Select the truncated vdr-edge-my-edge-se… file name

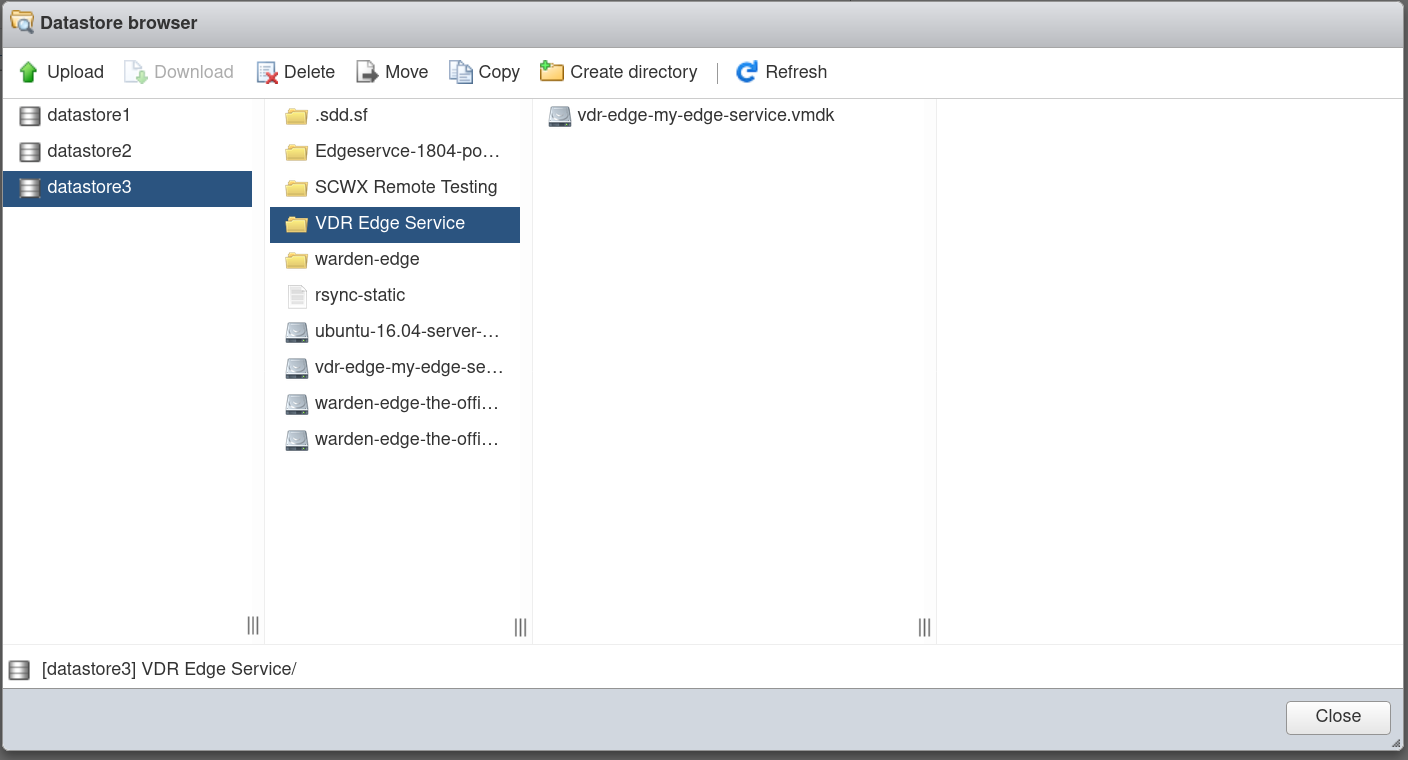pos(409,368)
